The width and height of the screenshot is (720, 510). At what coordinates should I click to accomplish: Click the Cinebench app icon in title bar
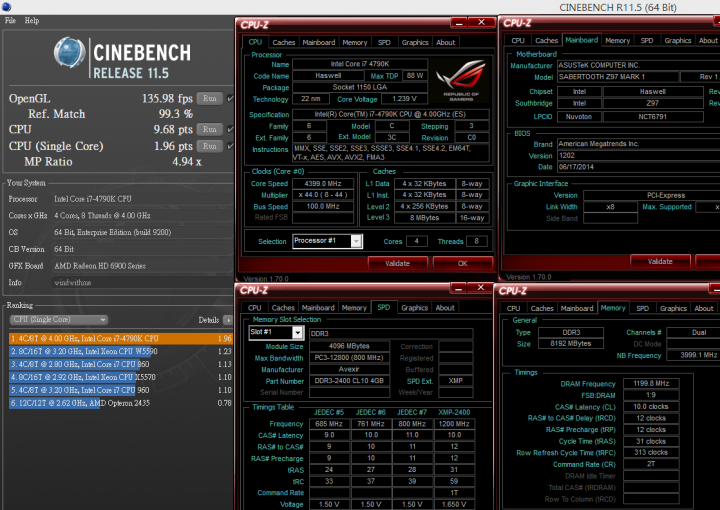[x=6, y=7]
